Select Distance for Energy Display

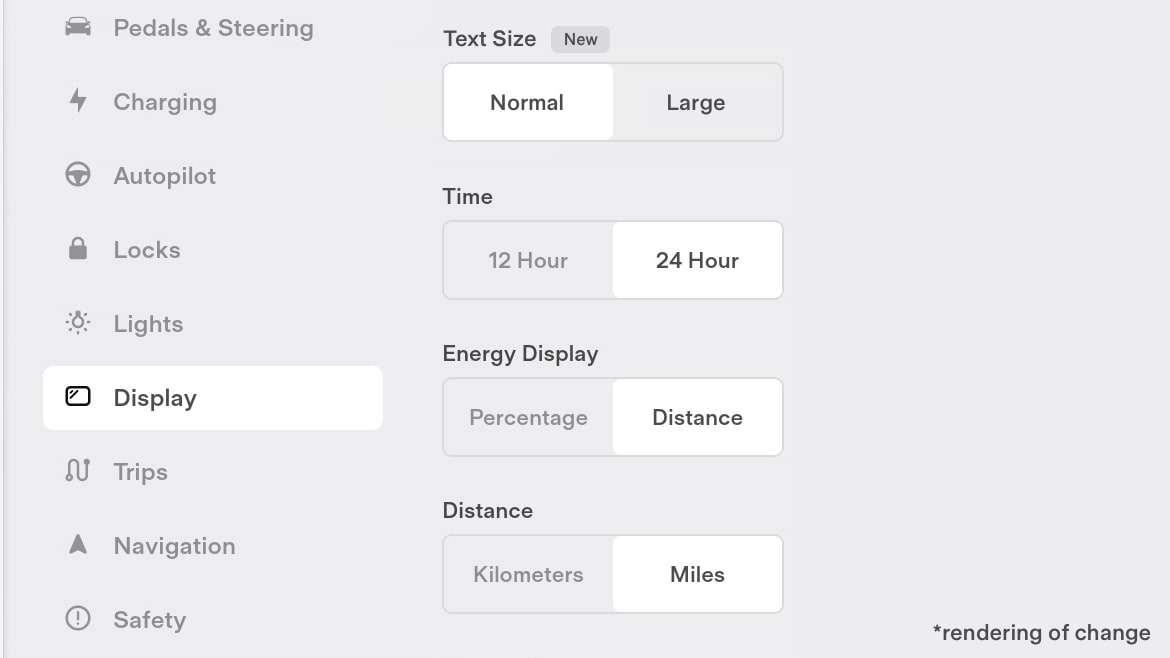(697, 417)
